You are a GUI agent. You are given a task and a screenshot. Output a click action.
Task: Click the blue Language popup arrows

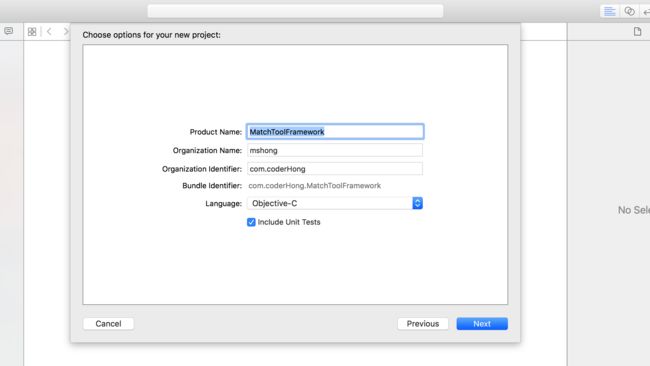point(417,203)
